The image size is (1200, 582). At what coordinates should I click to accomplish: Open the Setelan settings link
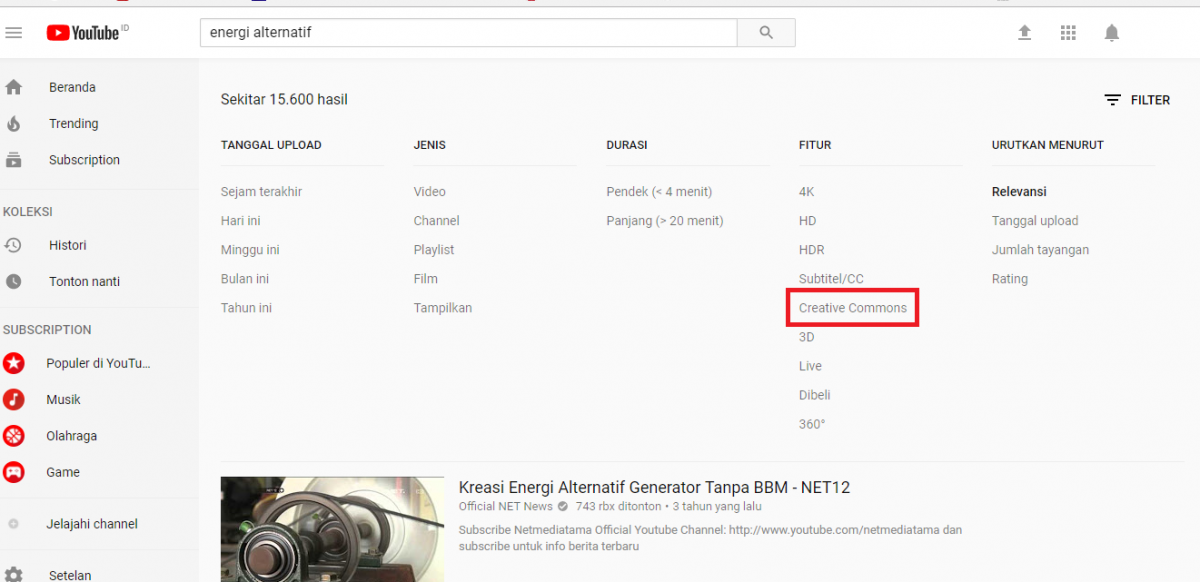70,574
